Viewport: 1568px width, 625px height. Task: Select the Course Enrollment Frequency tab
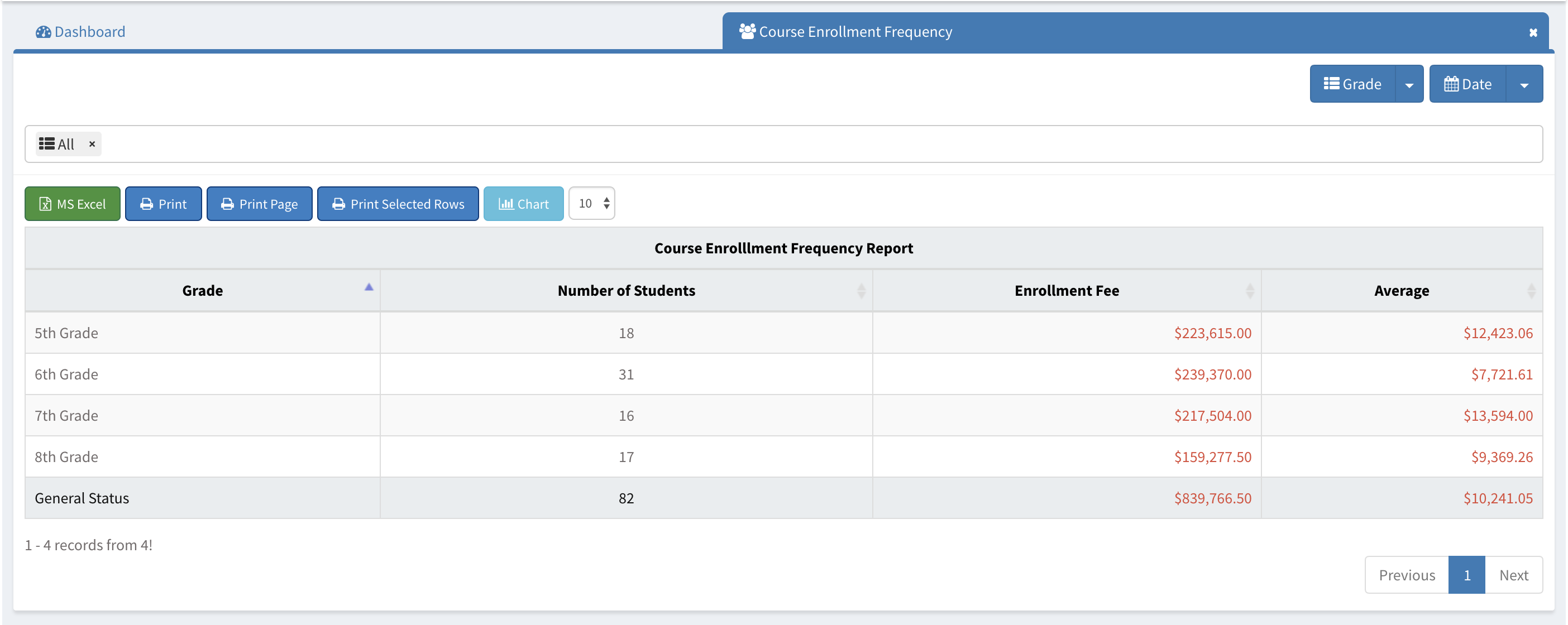854,32
